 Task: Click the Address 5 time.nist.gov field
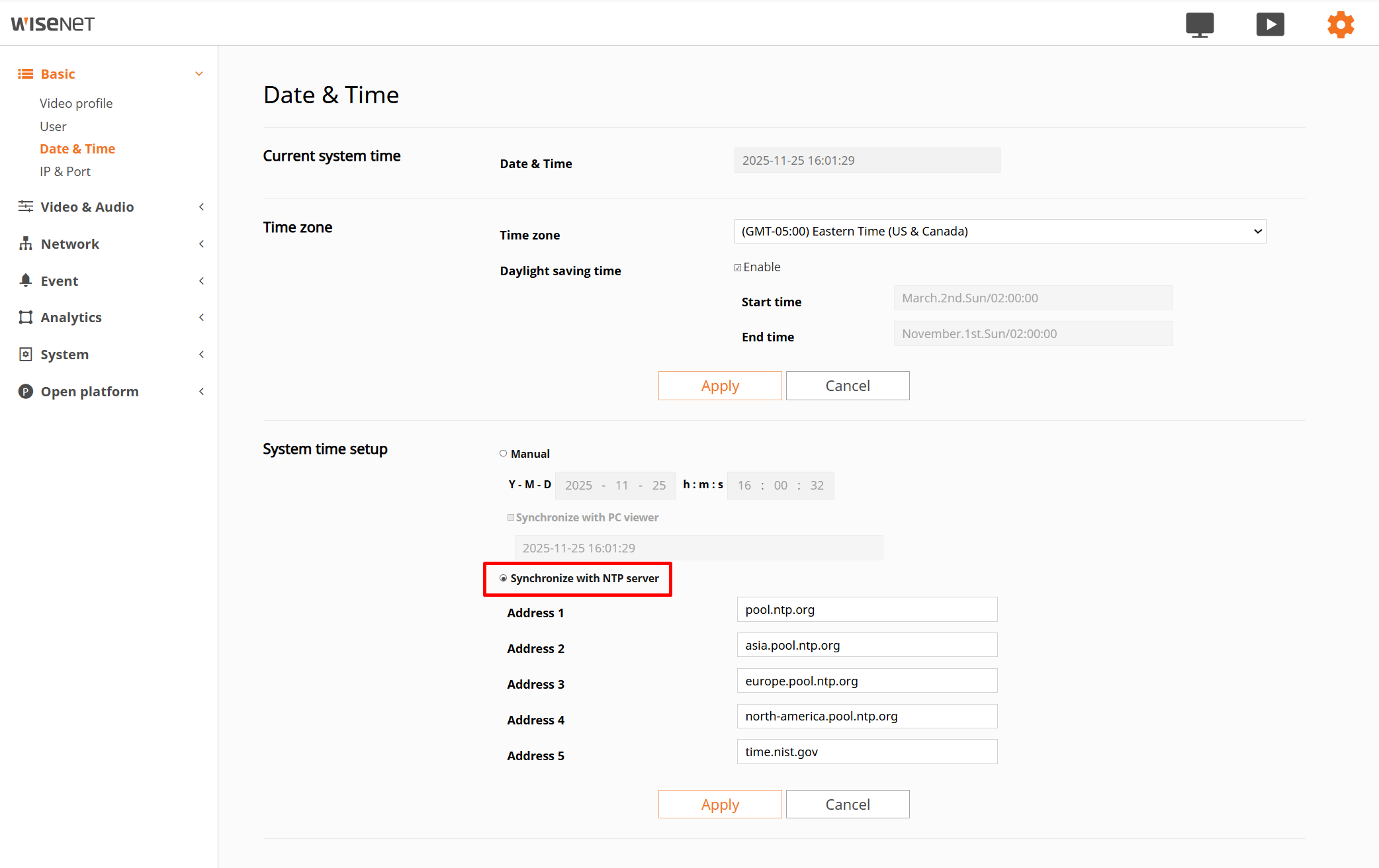(866, 752)
